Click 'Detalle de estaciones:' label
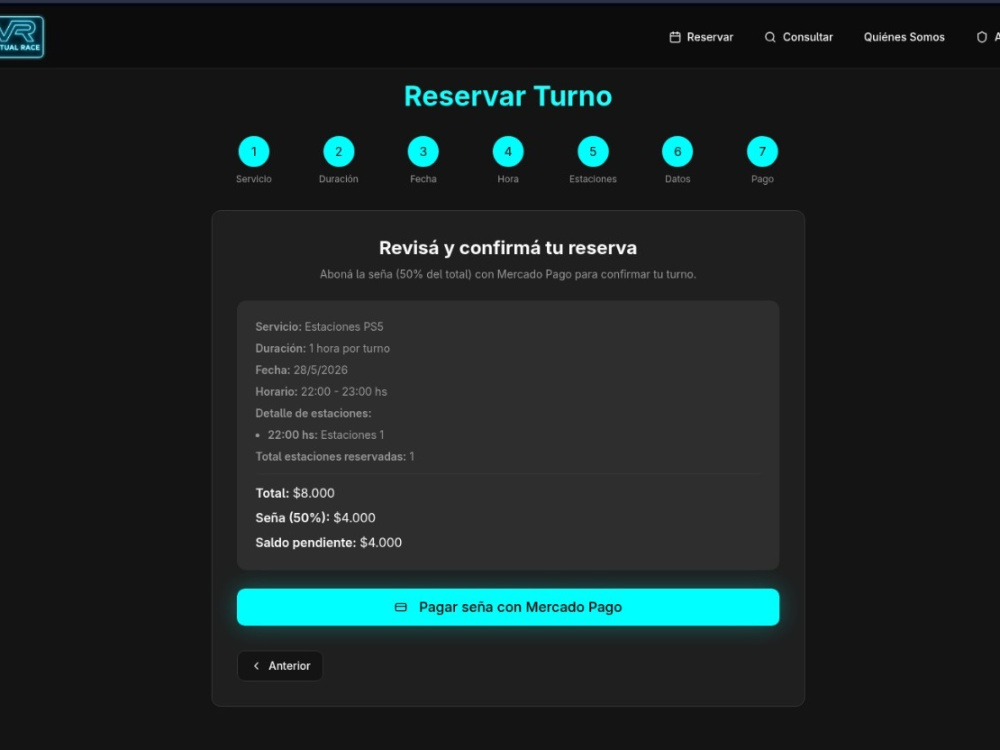The image size is (1000, 750). click(x=313, y=413)
